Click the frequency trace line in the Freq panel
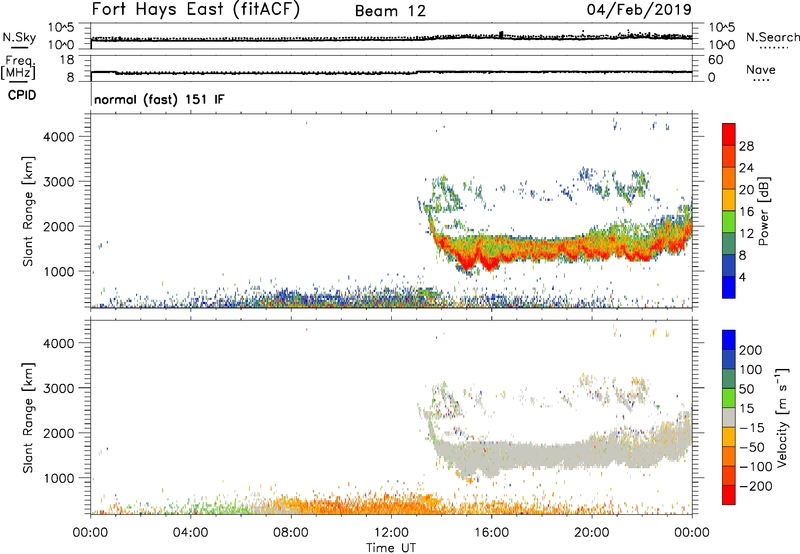Screen dimensions: 800x554 pos(391,72)
